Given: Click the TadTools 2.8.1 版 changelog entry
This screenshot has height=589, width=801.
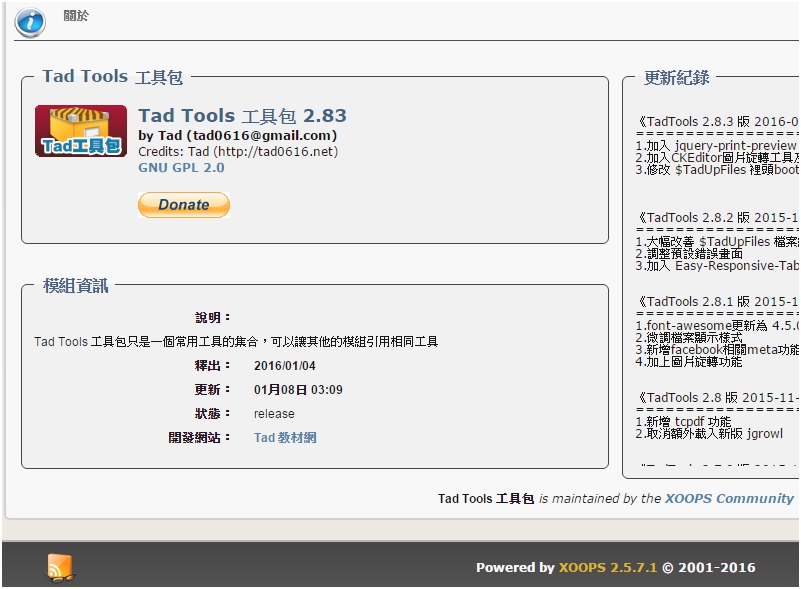Looking at the screenshot, I should 717,301.
